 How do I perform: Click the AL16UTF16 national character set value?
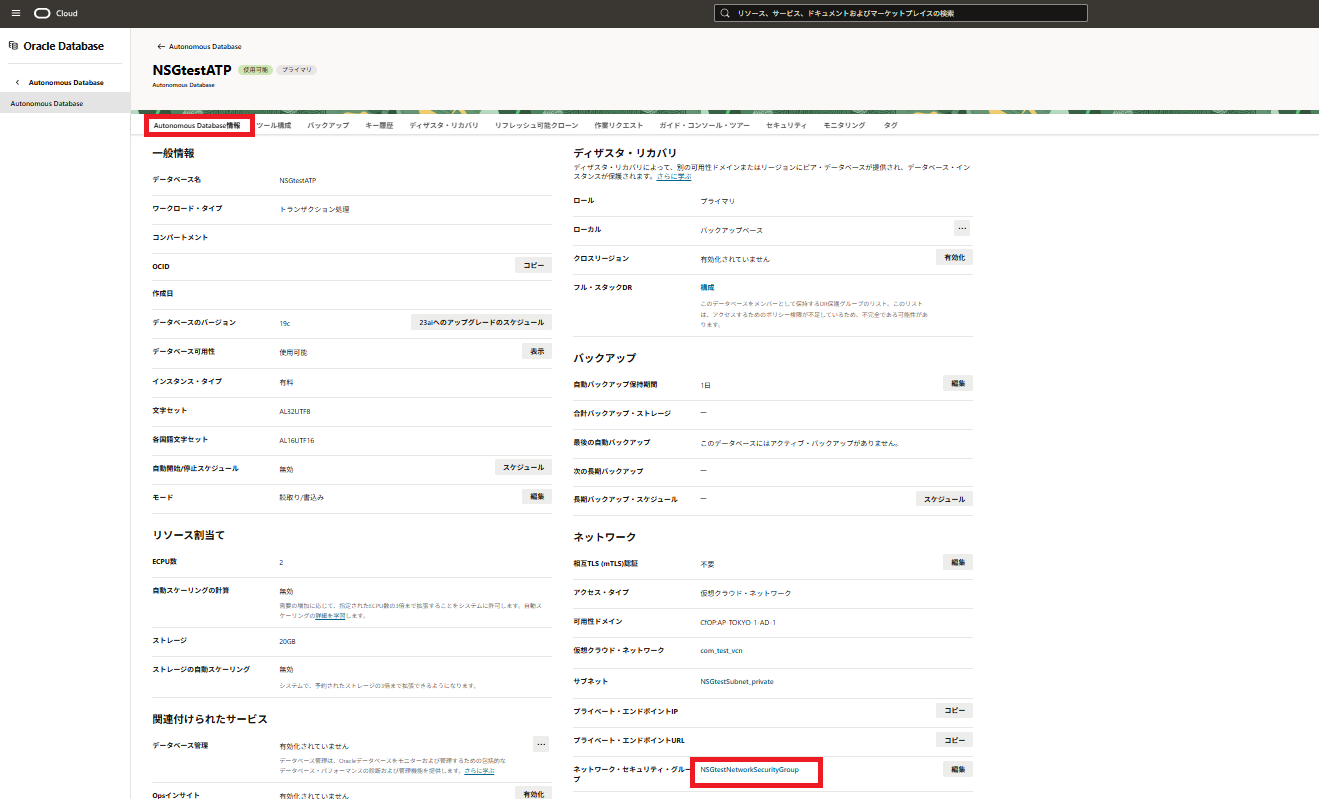click(x=297, y=440)
